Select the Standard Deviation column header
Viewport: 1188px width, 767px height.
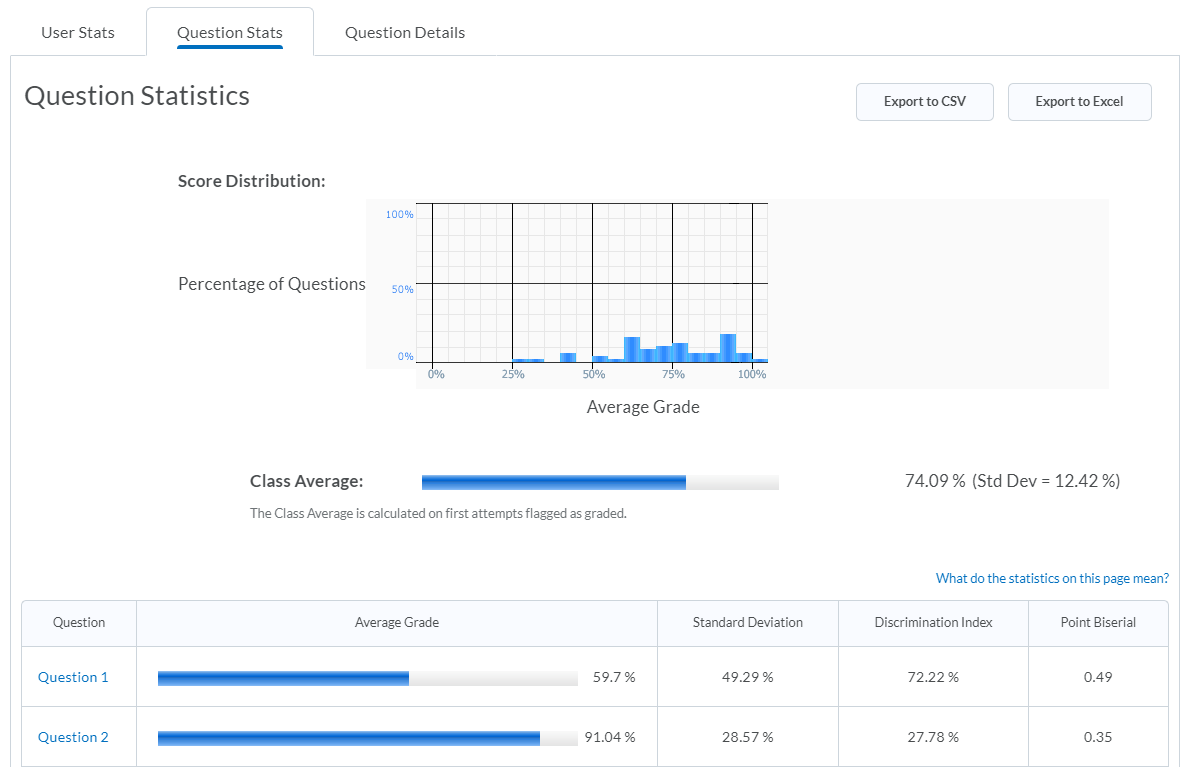click(748, 622)
